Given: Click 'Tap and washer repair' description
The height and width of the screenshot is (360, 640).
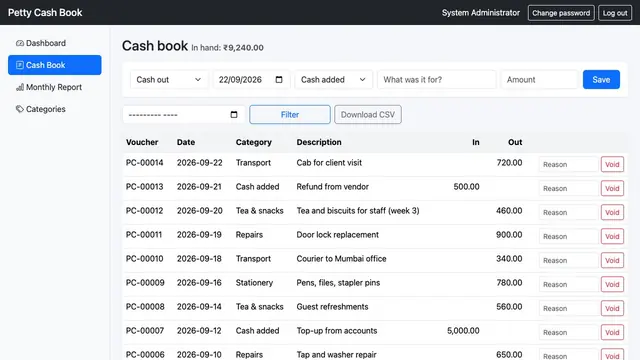Looking at the screenshot, I should pos(336,355).
